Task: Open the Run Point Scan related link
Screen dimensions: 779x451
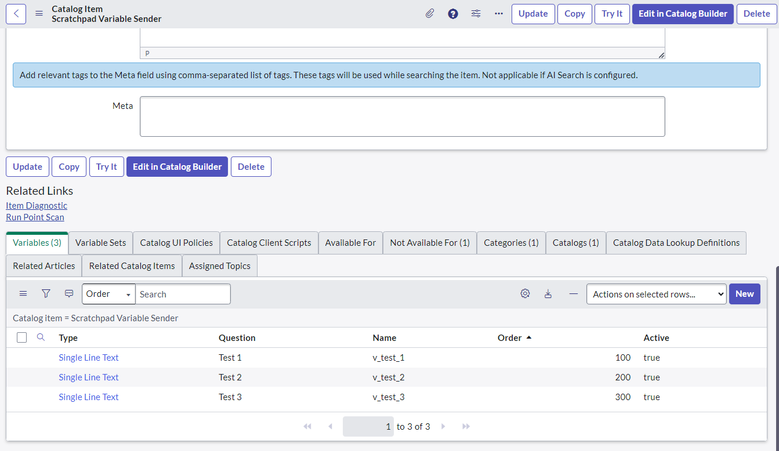Action: [x=35, y=217]
